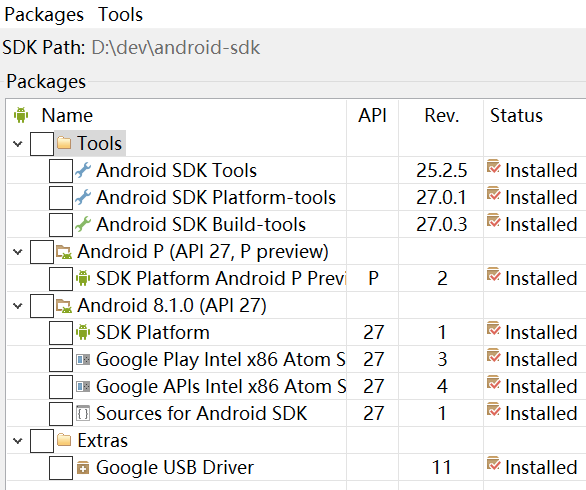Check the Android SDK Tools checkbox
This screenshot has height=490, width=586.
click(x=61, y=170)
